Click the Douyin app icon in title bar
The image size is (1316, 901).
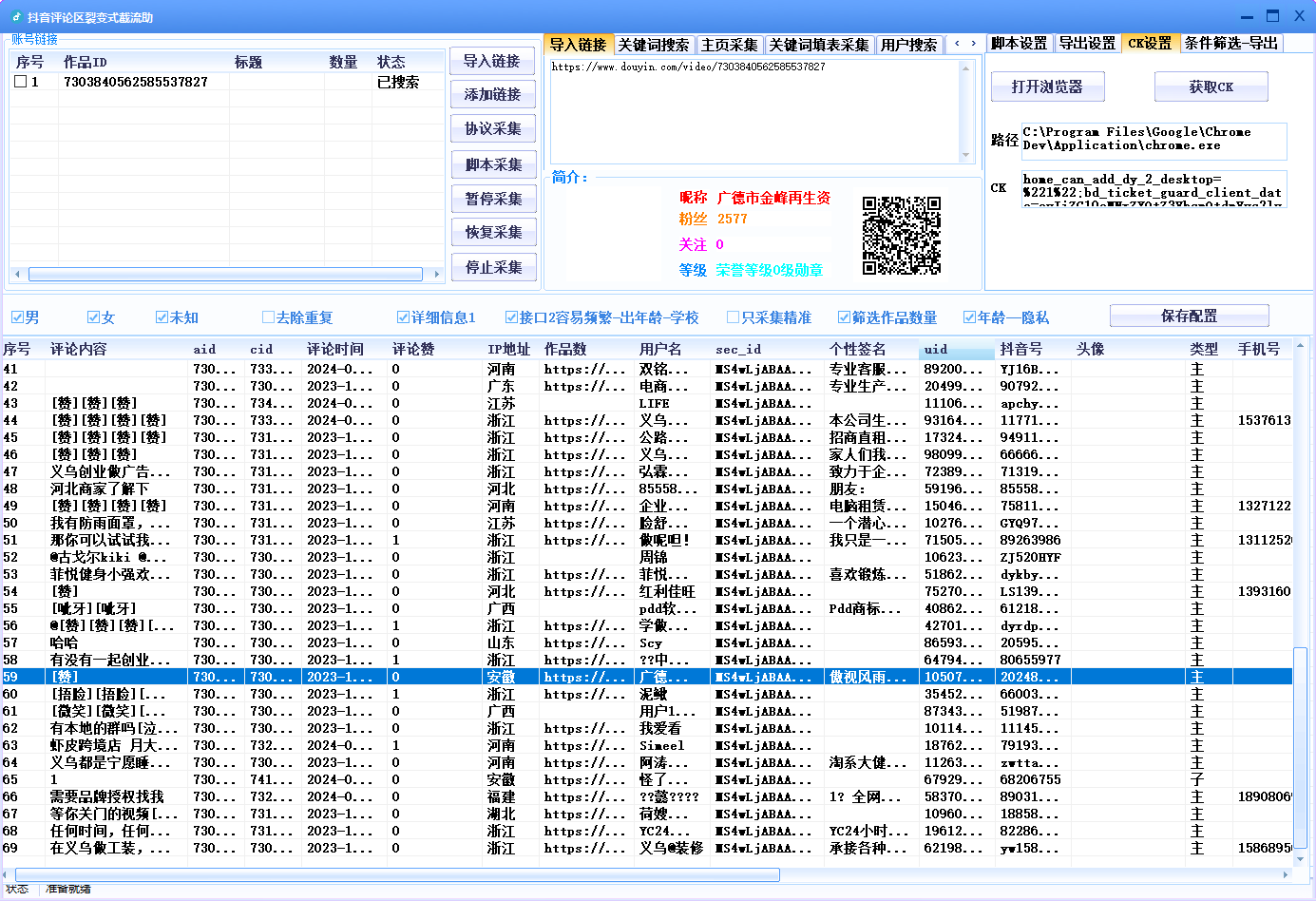pos(16,17)
